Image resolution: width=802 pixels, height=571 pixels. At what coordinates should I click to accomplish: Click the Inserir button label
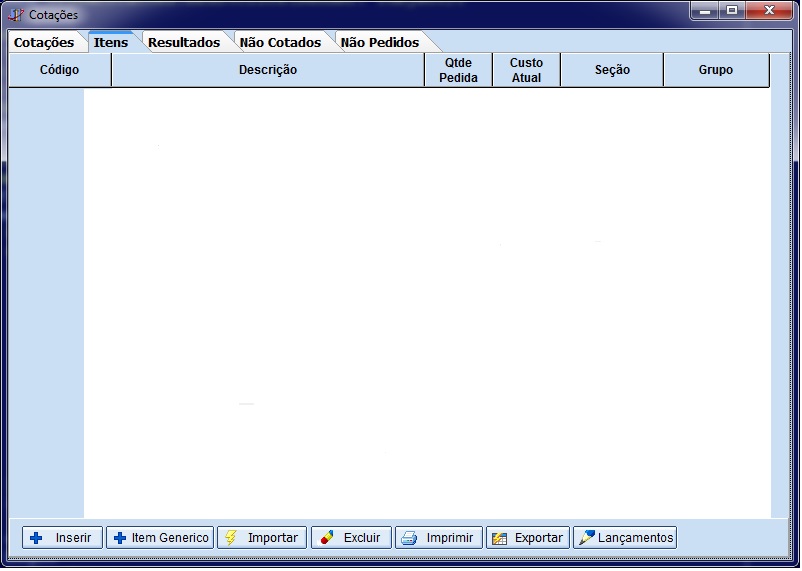tap(73, 538)
